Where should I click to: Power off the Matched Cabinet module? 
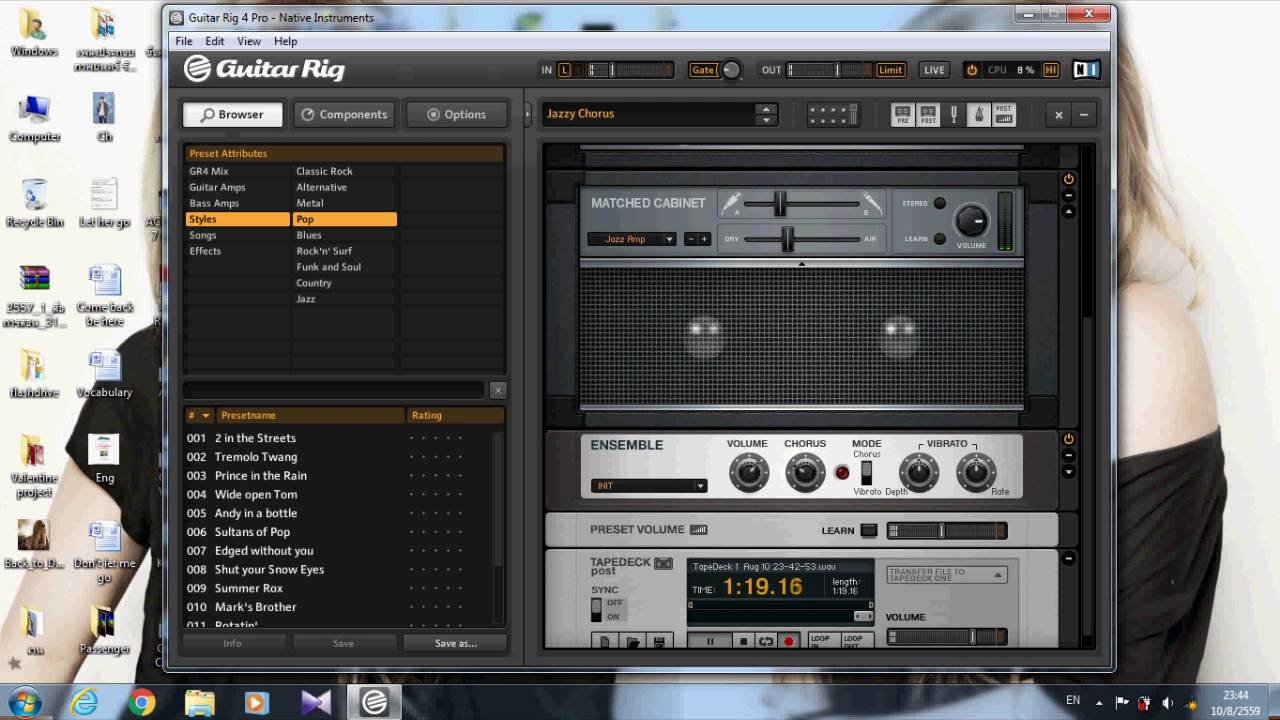click(1068, 179)
